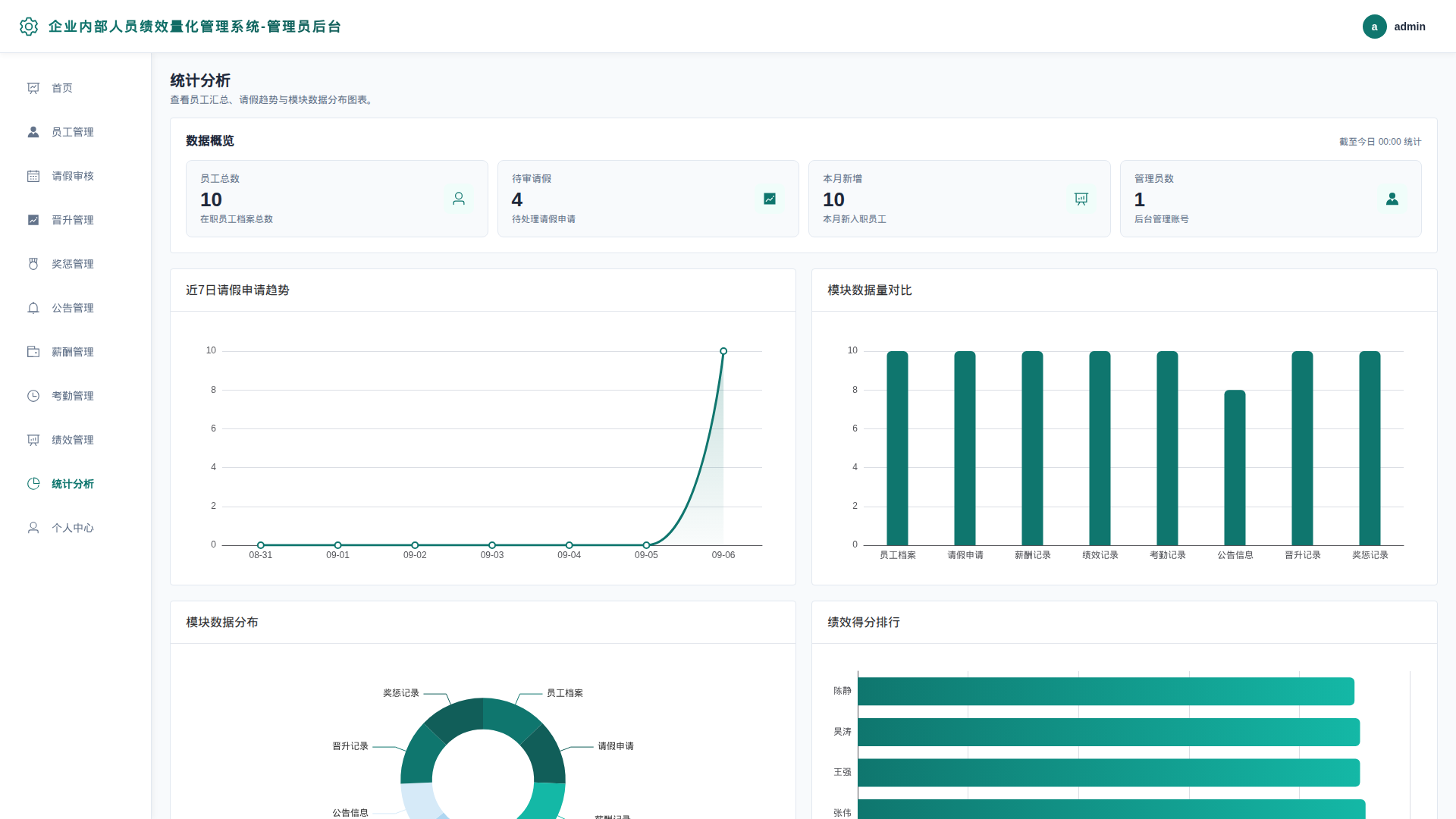The image size is (1456, 819).
Task: Click the user icon in 员工总数 card
Action: (x=459, y=199)
